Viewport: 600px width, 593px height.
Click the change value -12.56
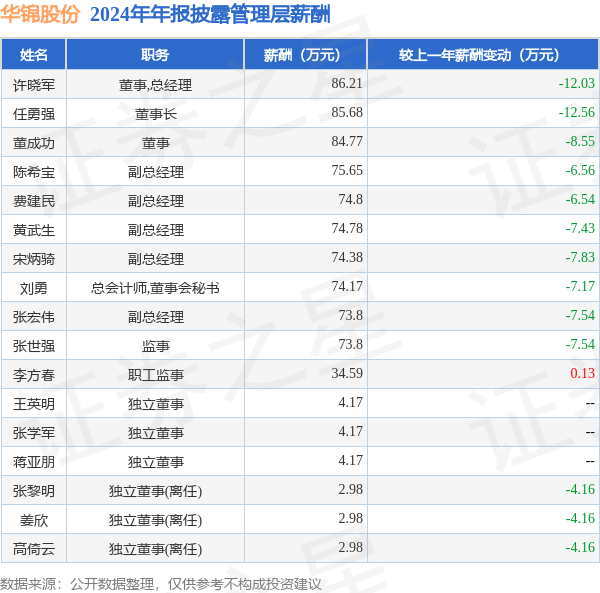point(576,112)
